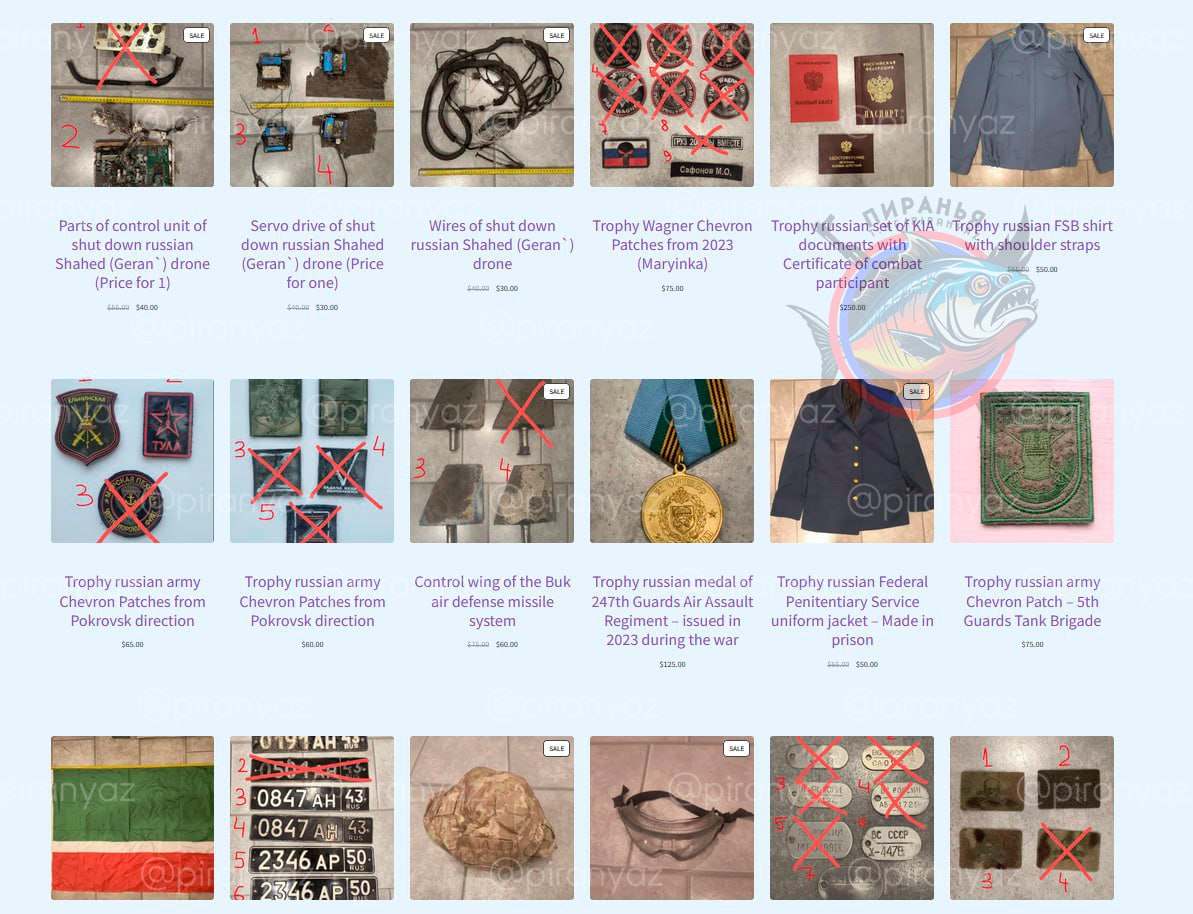Click the SALE badge on FSB shirt image
The height and width of the screenshot is (914, 1193).
pyautogui.click(x=1096, y=35)
